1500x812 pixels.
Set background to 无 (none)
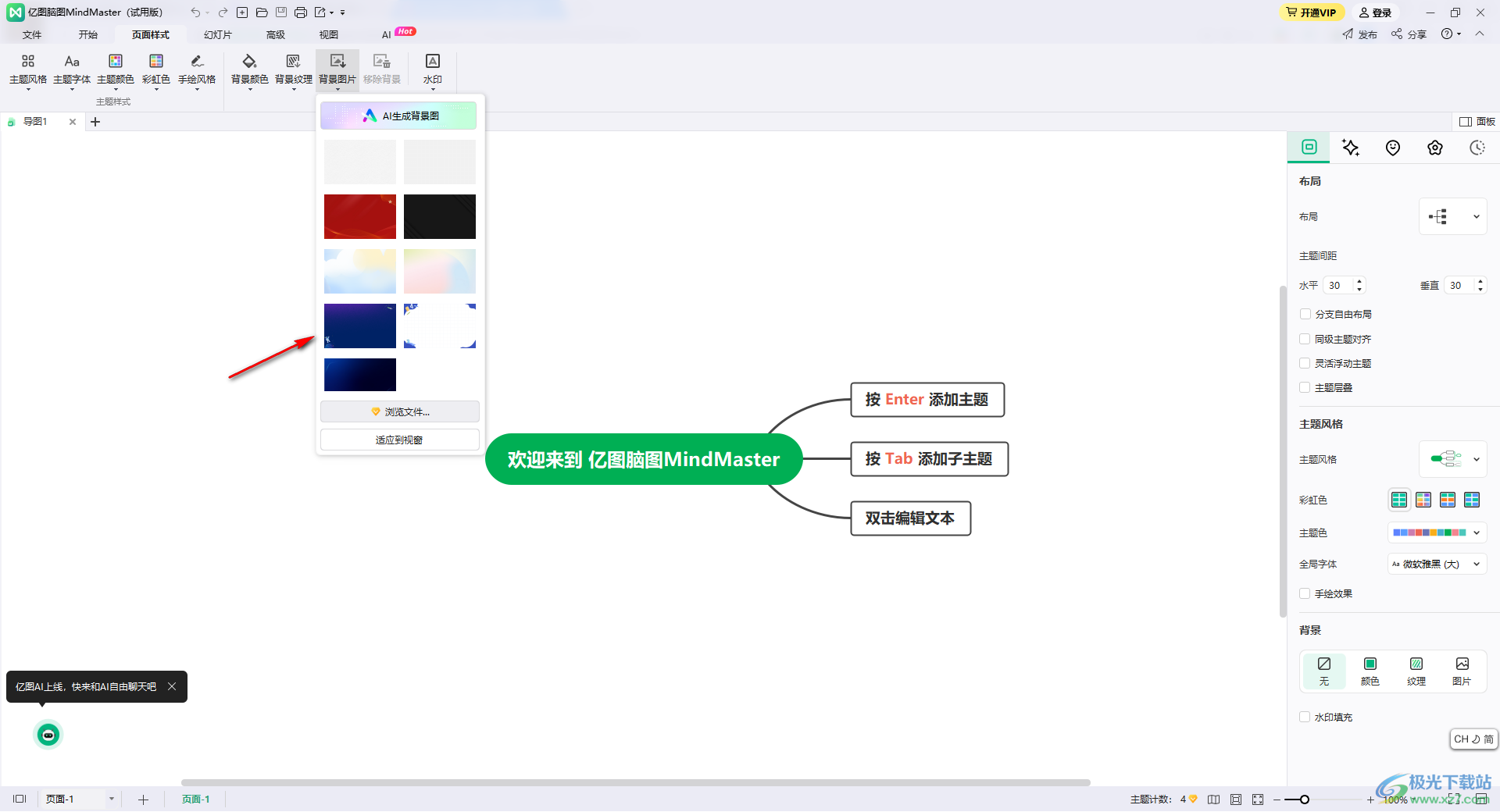(x=1324, y=671)
